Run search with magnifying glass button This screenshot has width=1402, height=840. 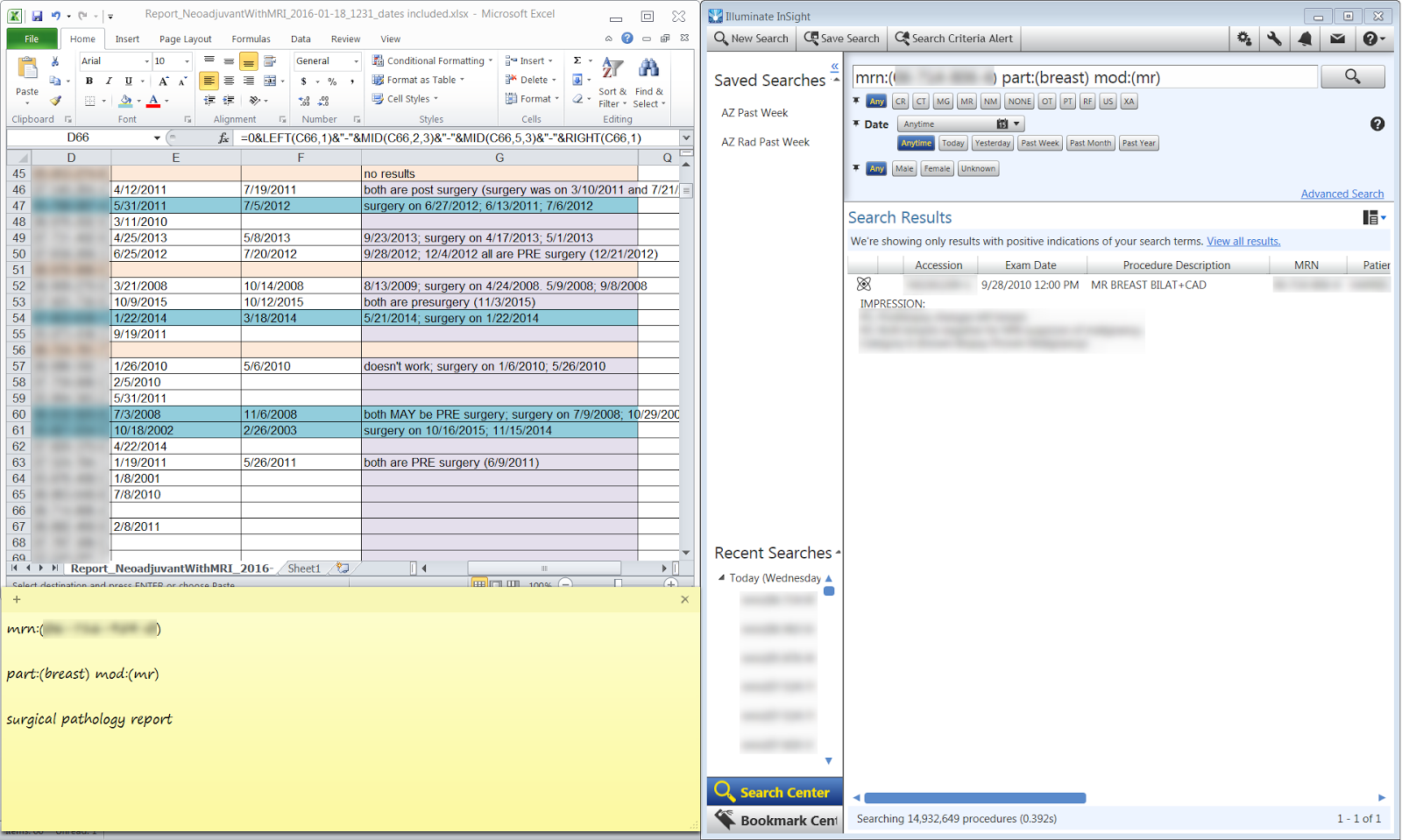(x=1353, y=77)
